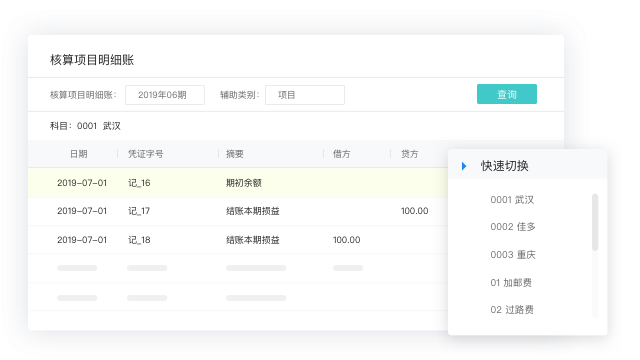Open voucher 记_17 link
This screenshot has height=360, width=640.
tap(139, 211)
